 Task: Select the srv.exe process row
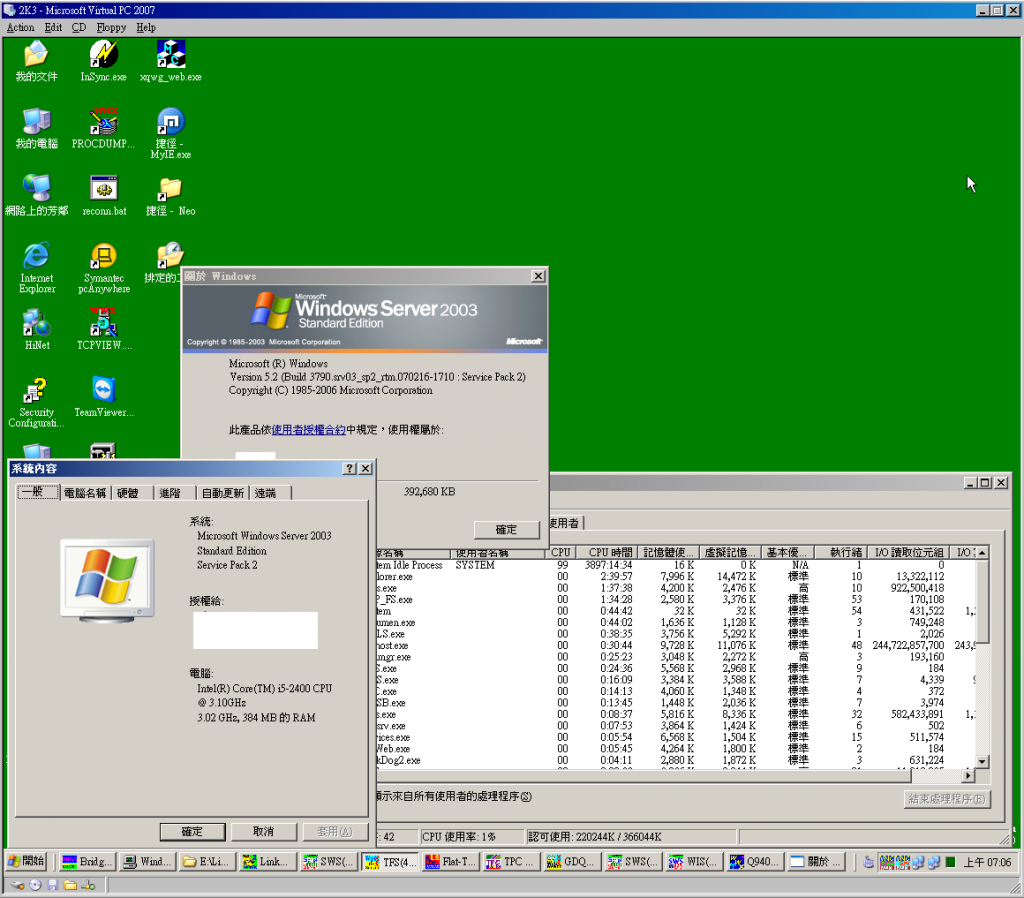[676, 726]
